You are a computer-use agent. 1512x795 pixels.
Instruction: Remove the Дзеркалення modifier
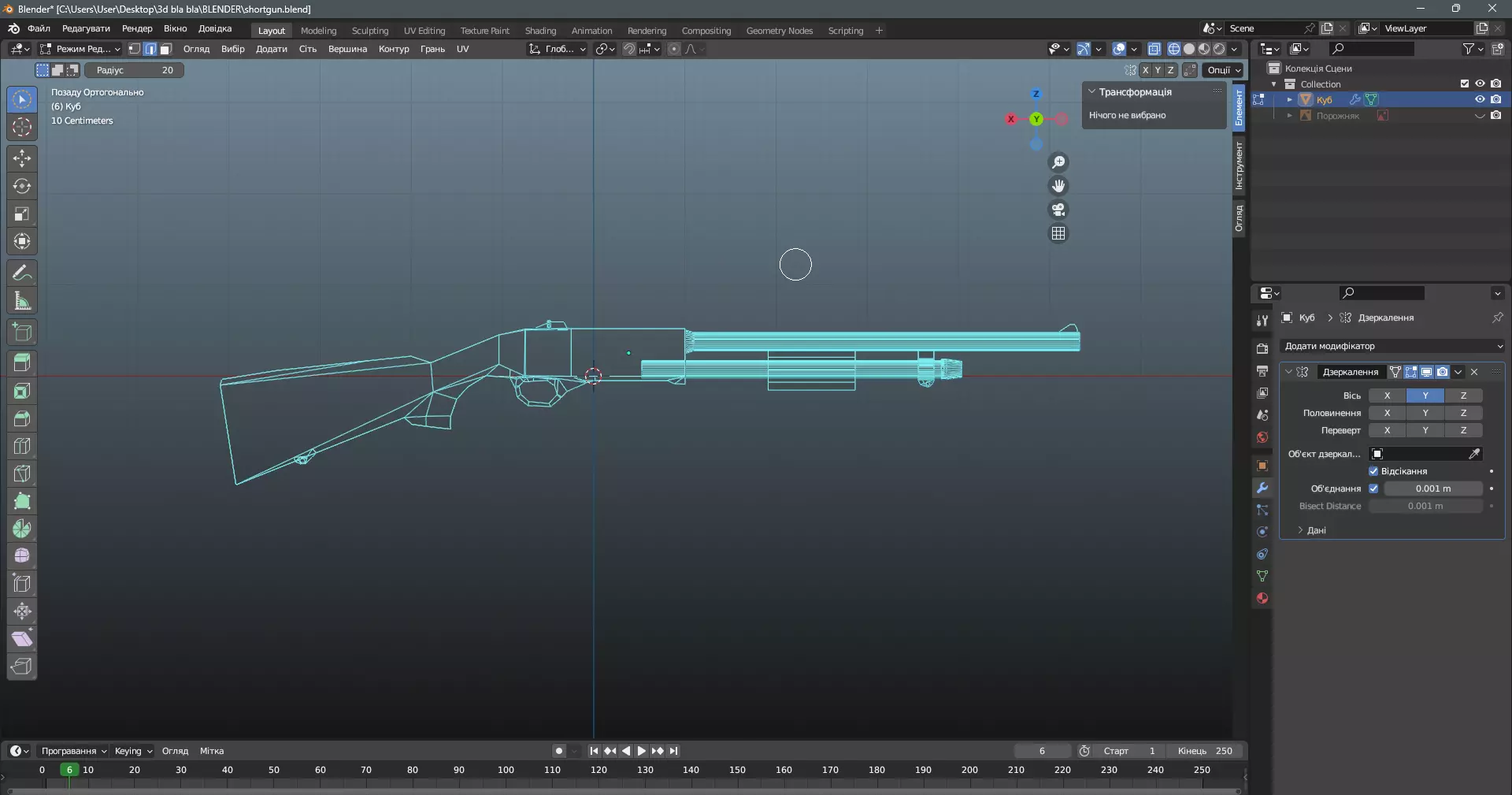(x=1474, y=372)
